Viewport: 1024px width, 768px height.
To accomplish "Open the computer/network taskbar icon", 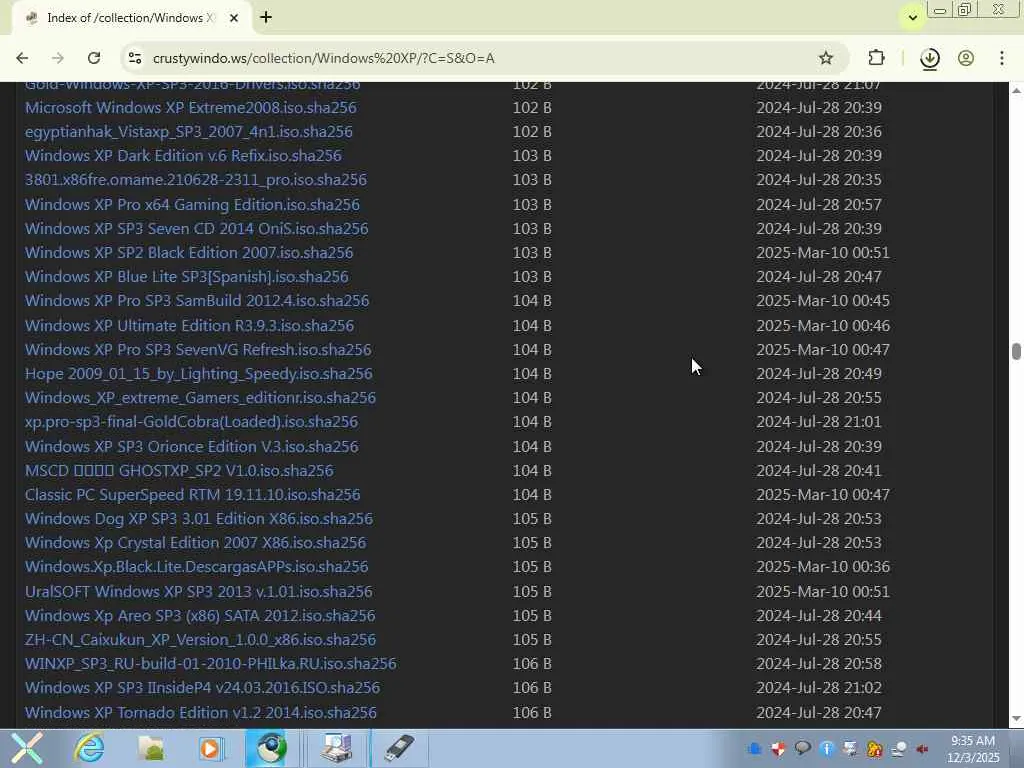I will (336, 748).
